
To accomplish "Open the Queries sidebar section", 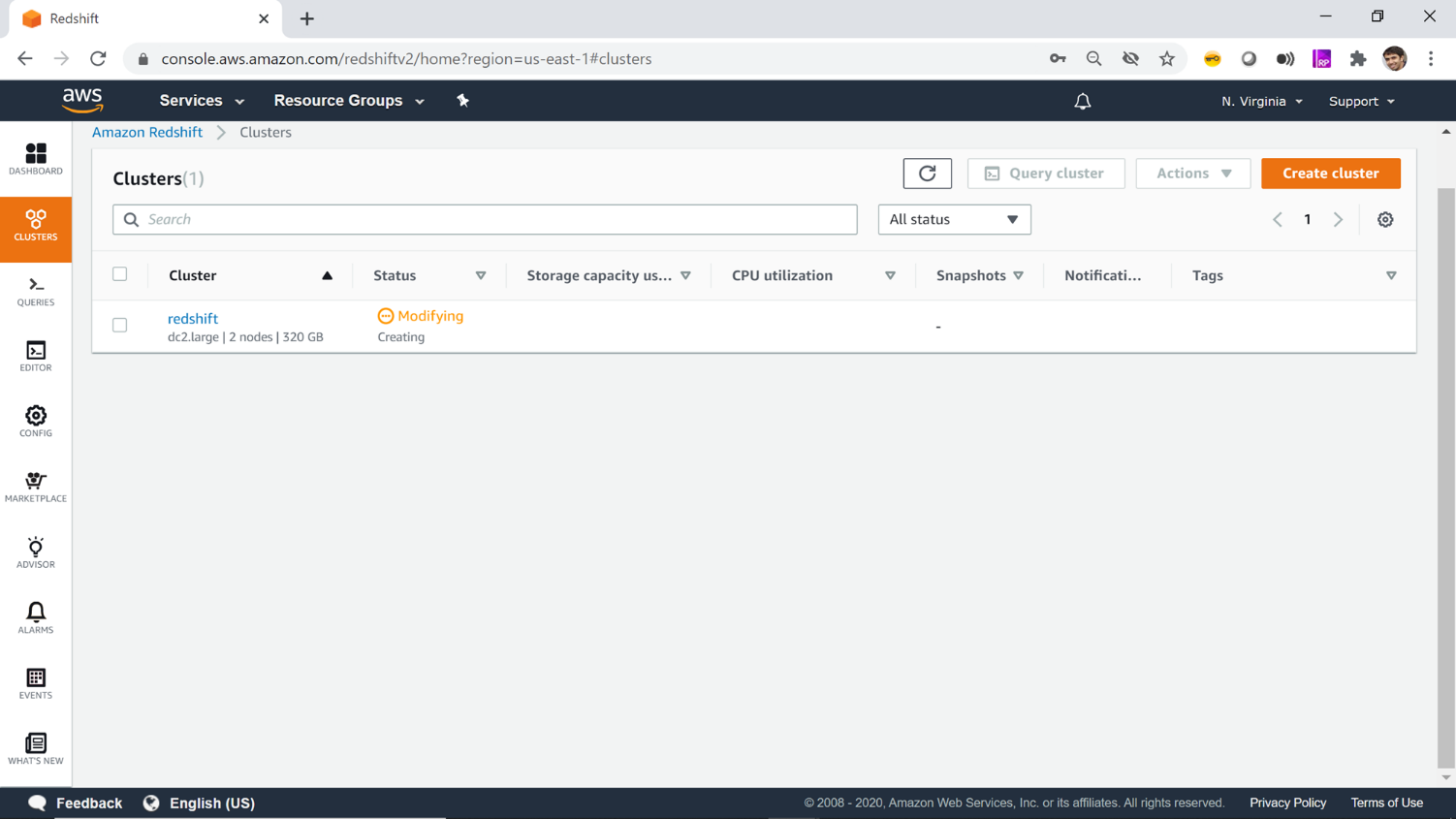I will (36, 292).
